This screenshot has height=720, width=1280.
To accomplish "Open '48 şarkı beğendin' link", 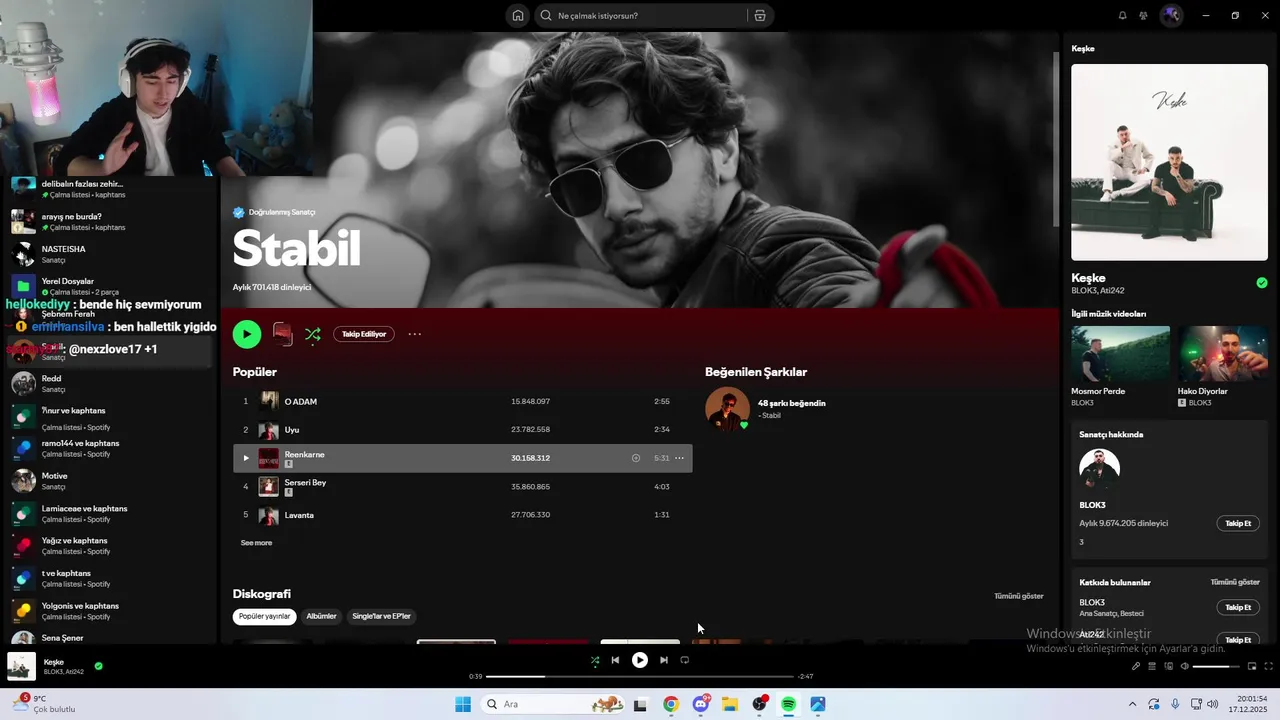I will pos(792,403).
